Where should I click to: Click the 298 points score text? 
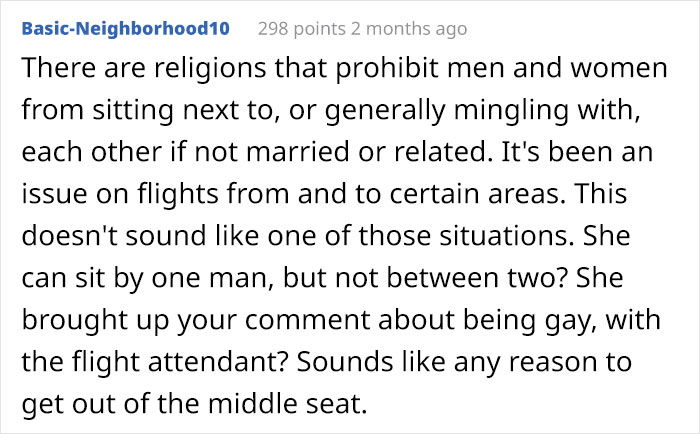point(302,29)
